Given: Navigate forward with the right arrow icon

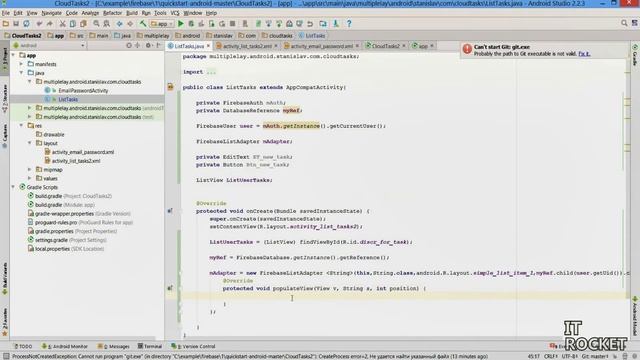Looking at the screenshot, I should (130, 24).
